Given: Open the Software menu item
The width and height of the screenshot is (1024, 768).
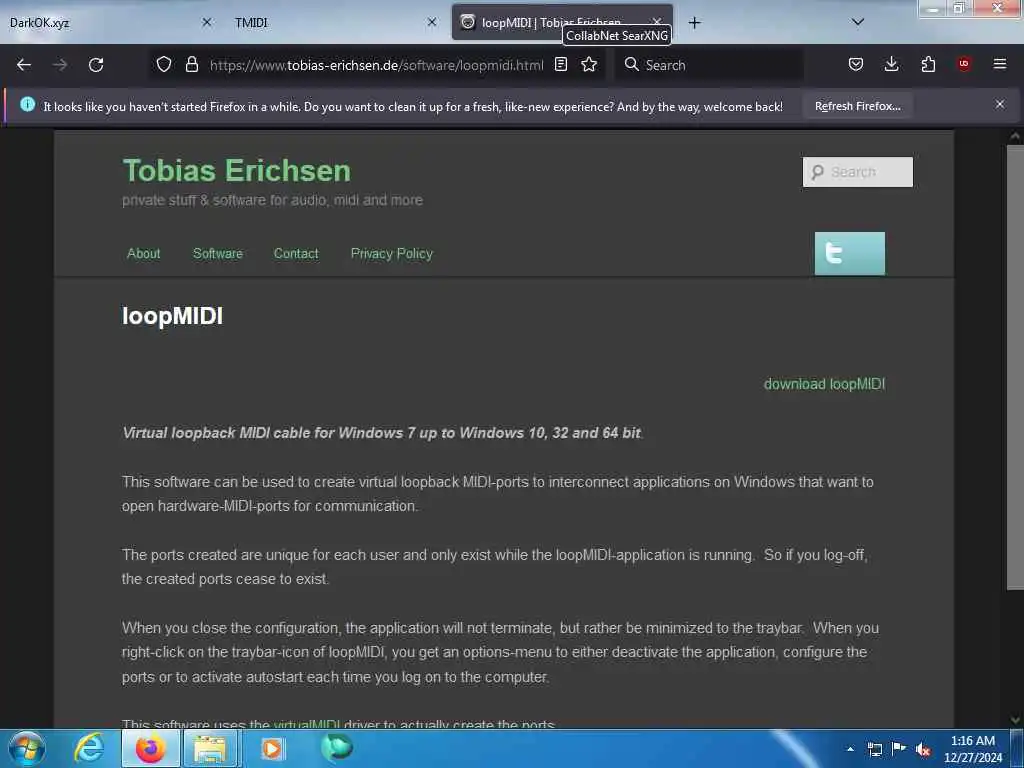Looking at the screenshot, I should click(x=217, y=253).
